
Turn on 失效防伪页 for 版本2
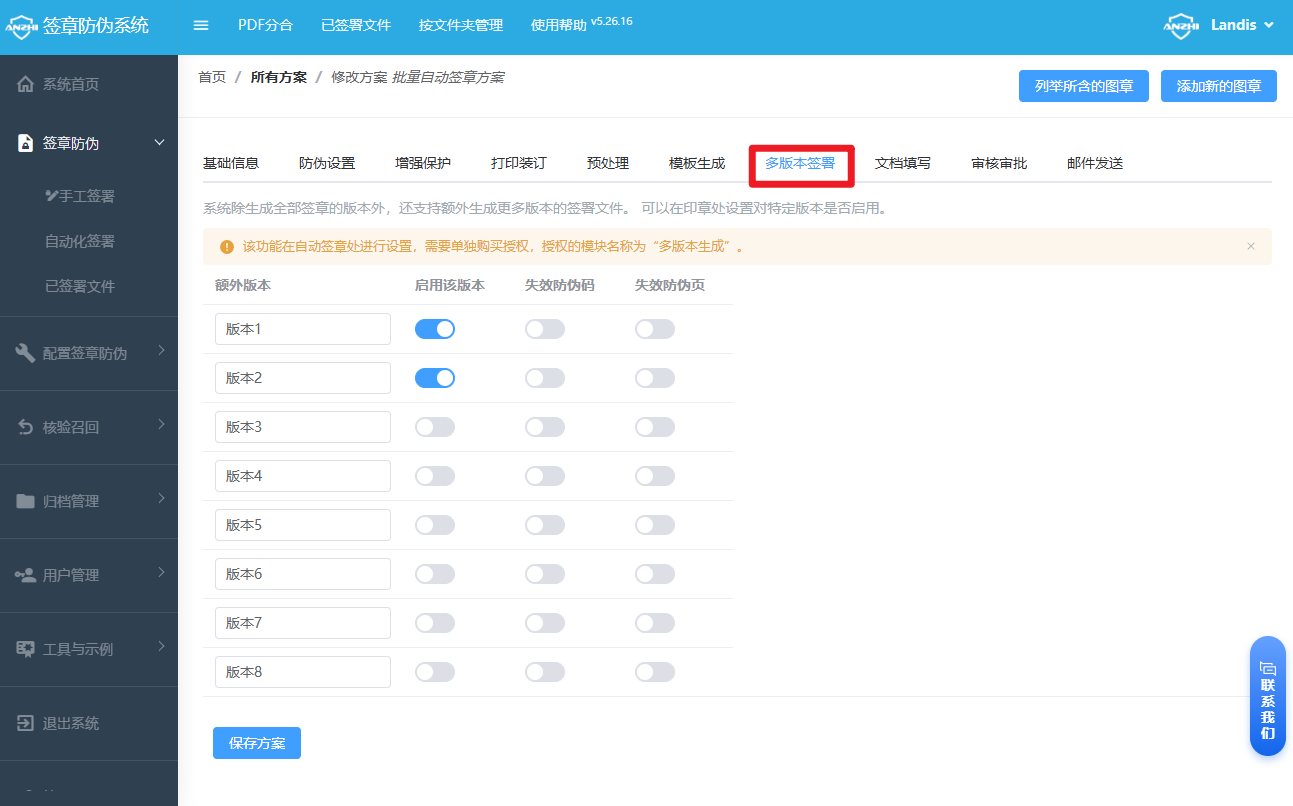coord(655,377)
